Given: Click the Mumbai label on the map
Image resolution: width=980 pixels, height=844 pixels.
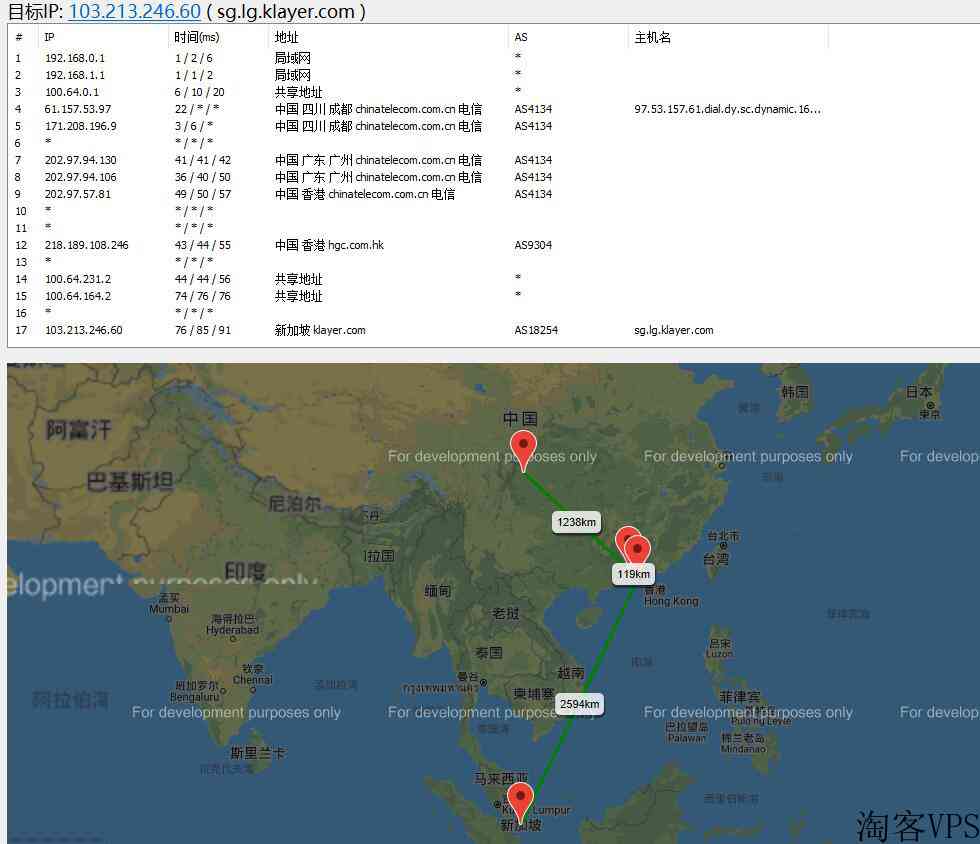Looking at the screenshot, I should click(x=168, y=608).
